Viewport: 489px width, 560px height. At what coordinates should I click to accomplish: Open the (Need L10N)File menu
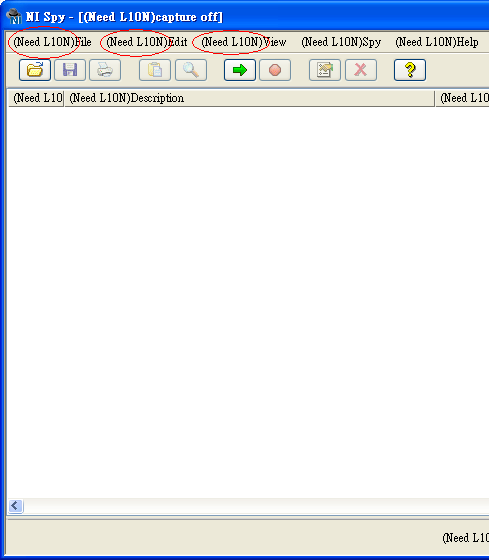pyautogui.click(x=52, y=42)
